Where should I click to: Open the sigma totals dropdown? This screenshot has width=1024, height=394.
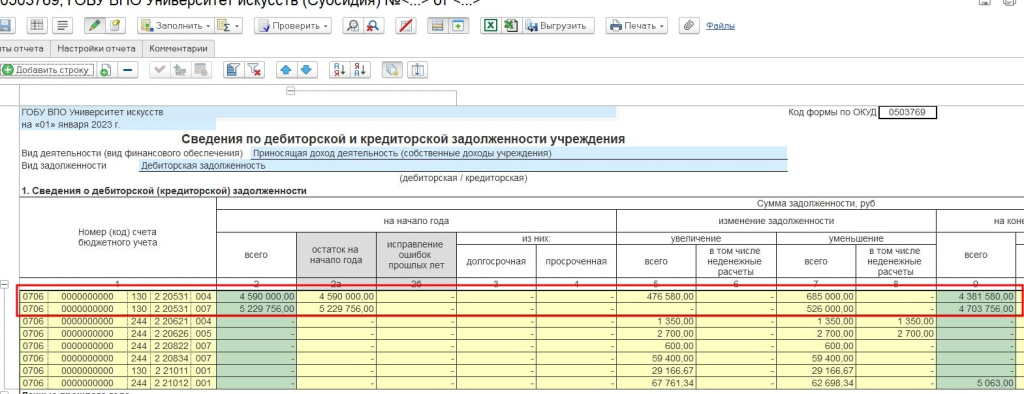(x=228, y=25)
